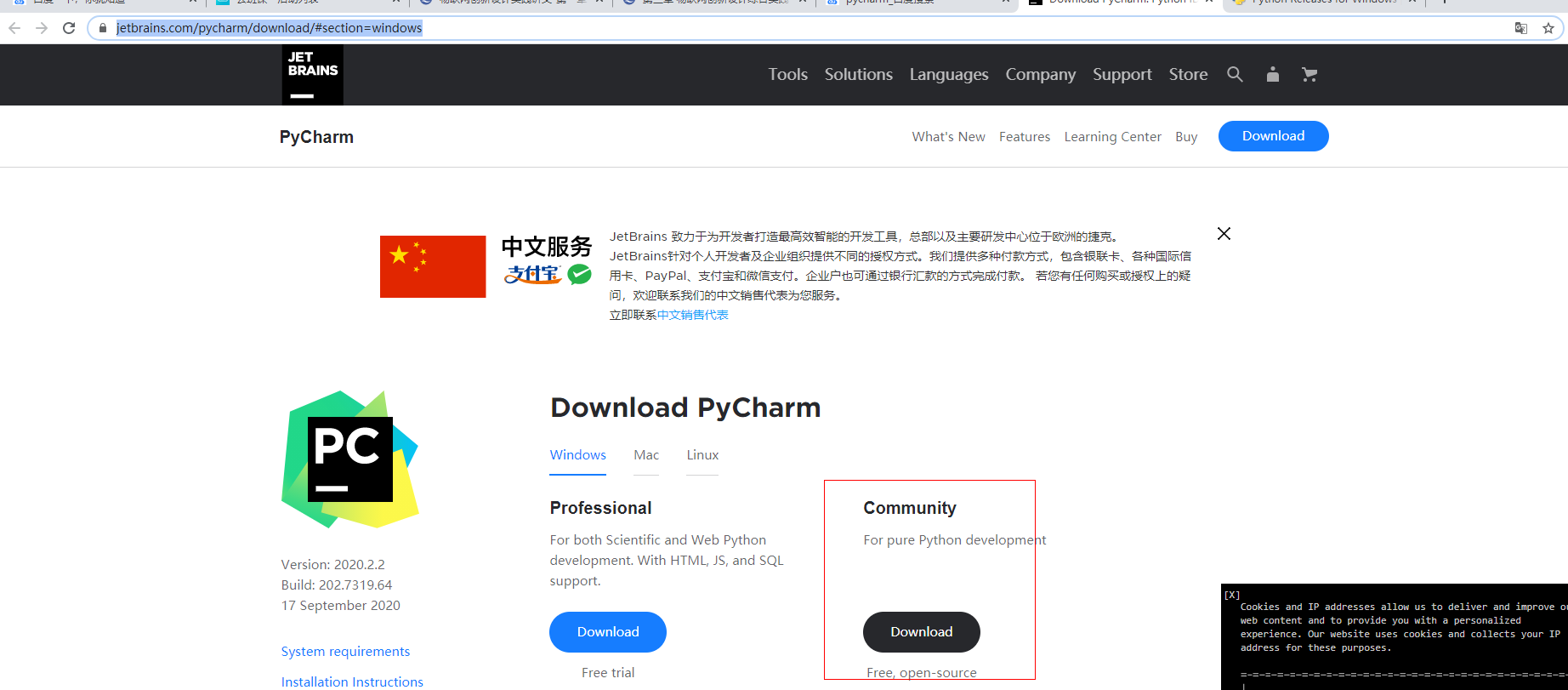Close the Chinese service banner with X
Screen dimensions: 1568x690
(1224, 233)
